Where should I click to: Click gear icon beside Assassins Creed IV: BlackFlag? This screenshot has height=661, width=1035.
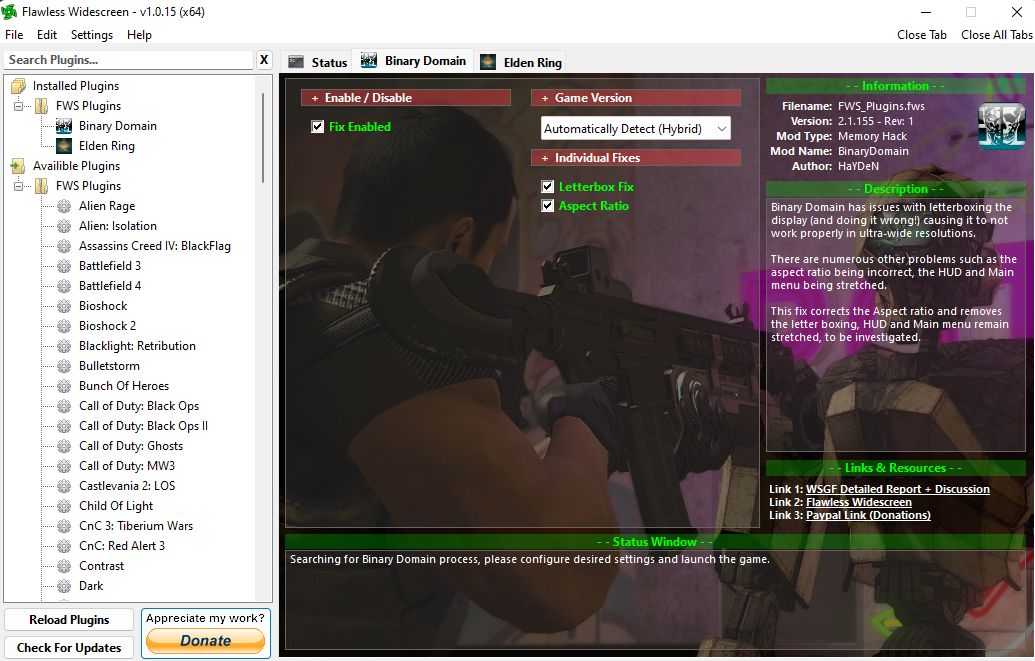(x=64, y=246)
